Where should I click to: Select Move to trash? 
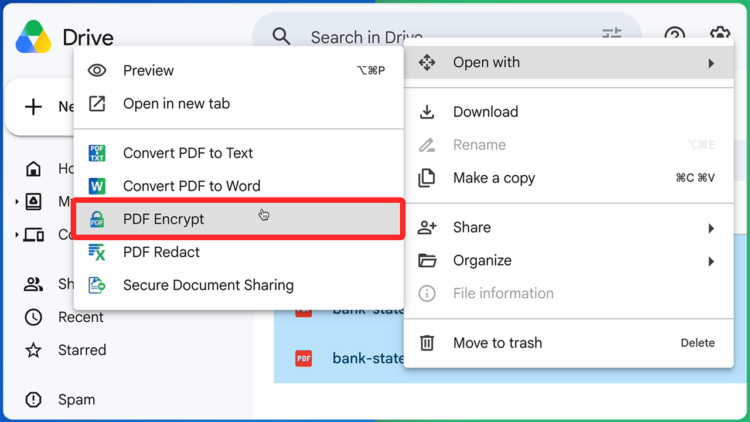click(x=569, y=343)
